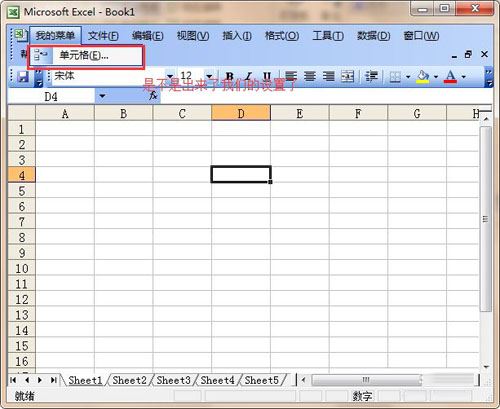This screenshot has height=409, width=500.
Task: Open 工具(T) menu
Action: pyautogui.click(x=328, y=35)
